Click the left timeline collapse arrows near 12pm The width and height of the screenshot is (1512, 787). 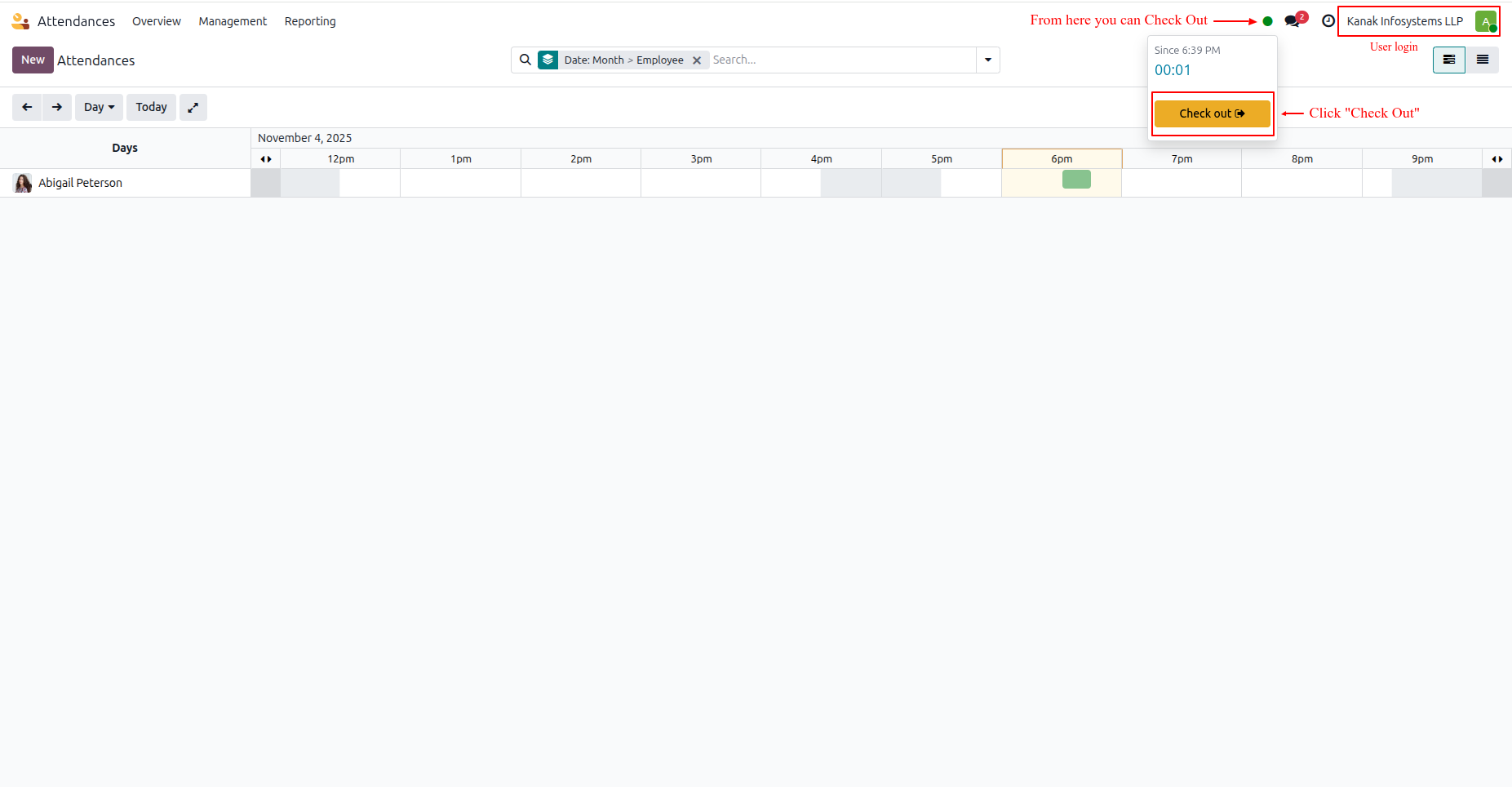(x=266, y=159)
